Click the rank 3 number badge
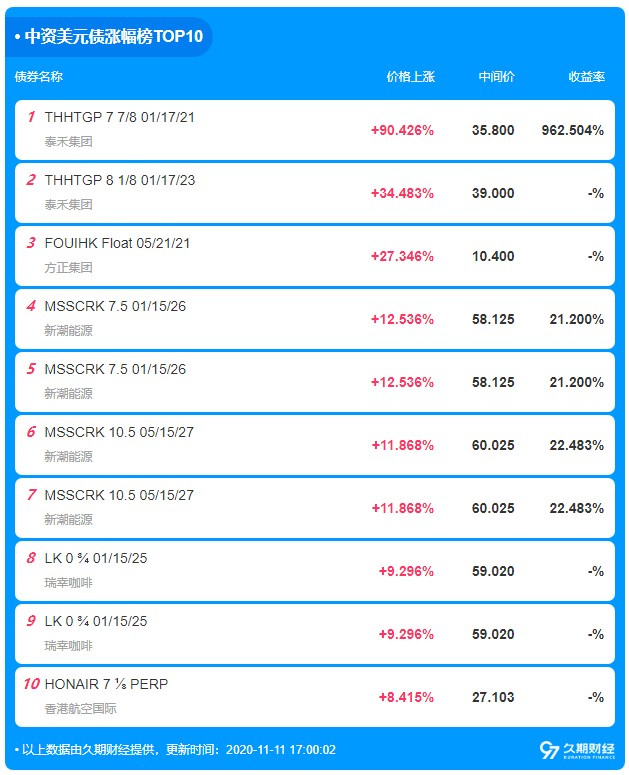This screenshot has height=775, width=629. [31, 243]
